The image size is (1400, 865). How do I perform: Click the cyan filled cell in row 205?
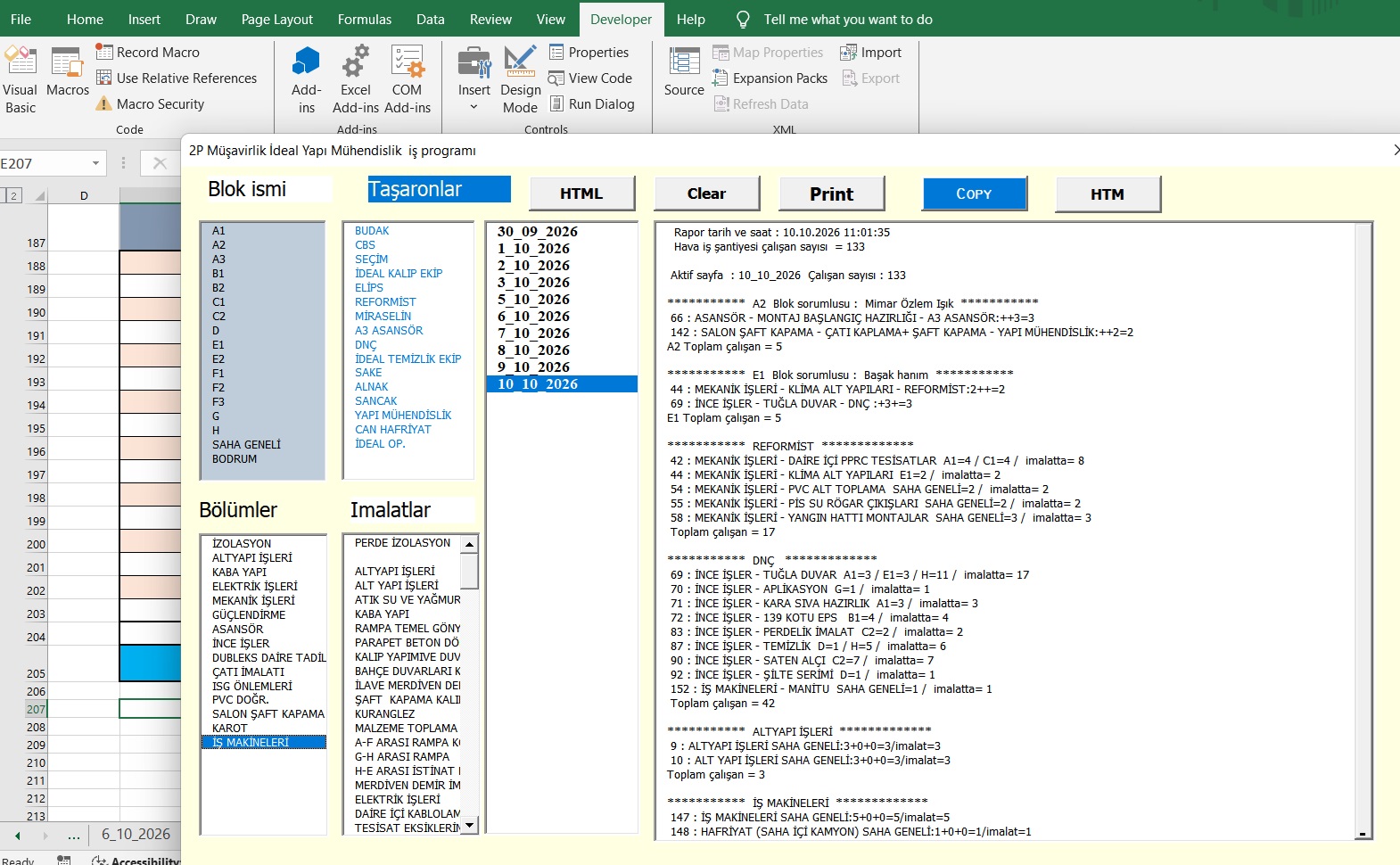pos(151,663)
